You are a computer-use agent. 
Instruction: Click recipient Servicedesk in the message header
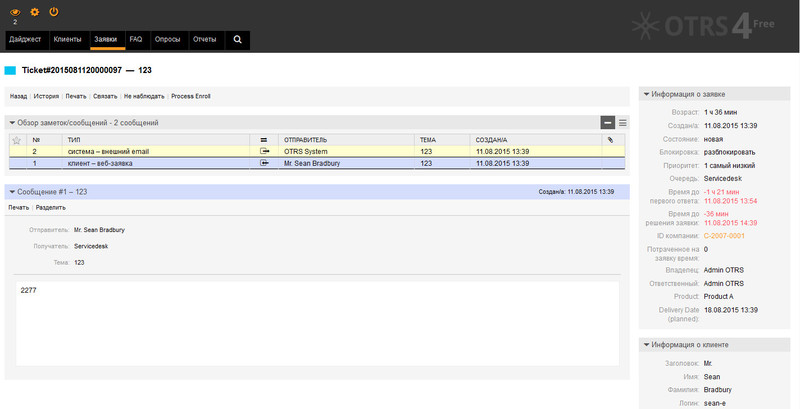pos(91,246)
